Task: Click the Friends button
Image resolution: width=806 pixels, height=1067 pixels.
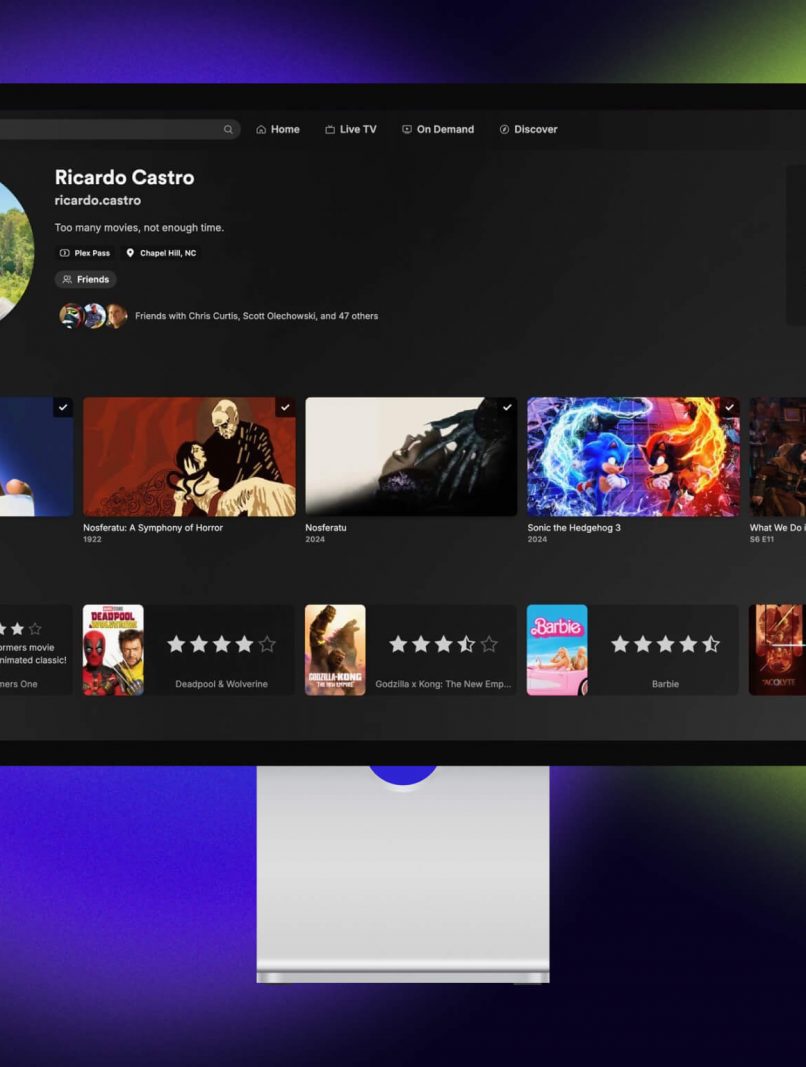Action: (85, 280)
